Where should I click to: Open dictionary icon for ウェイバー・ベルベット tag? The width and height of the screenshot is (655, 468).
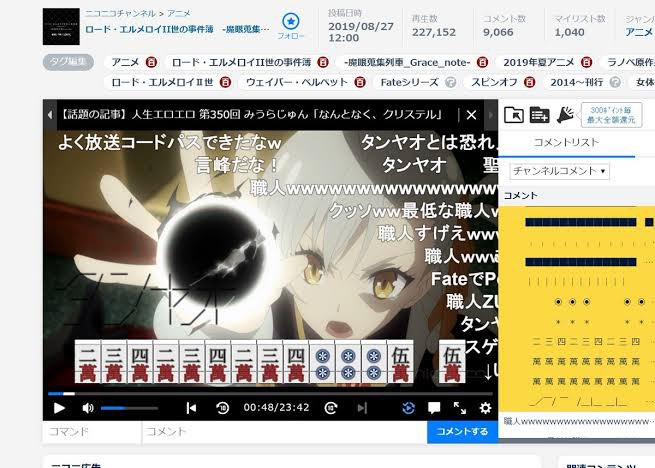(x=360, y=82)
